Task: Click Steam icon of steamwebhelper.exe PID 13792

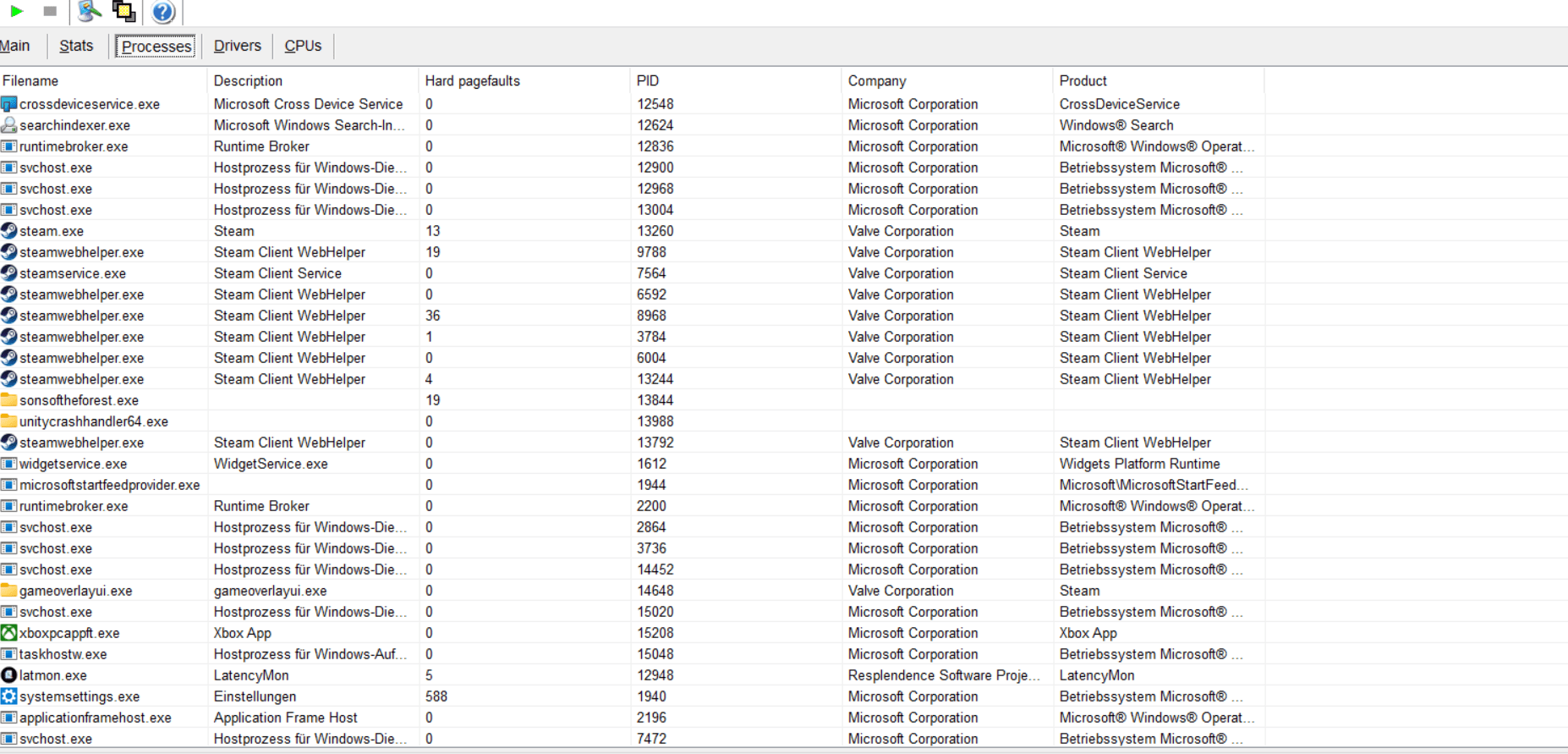Action: pos(8,443)
